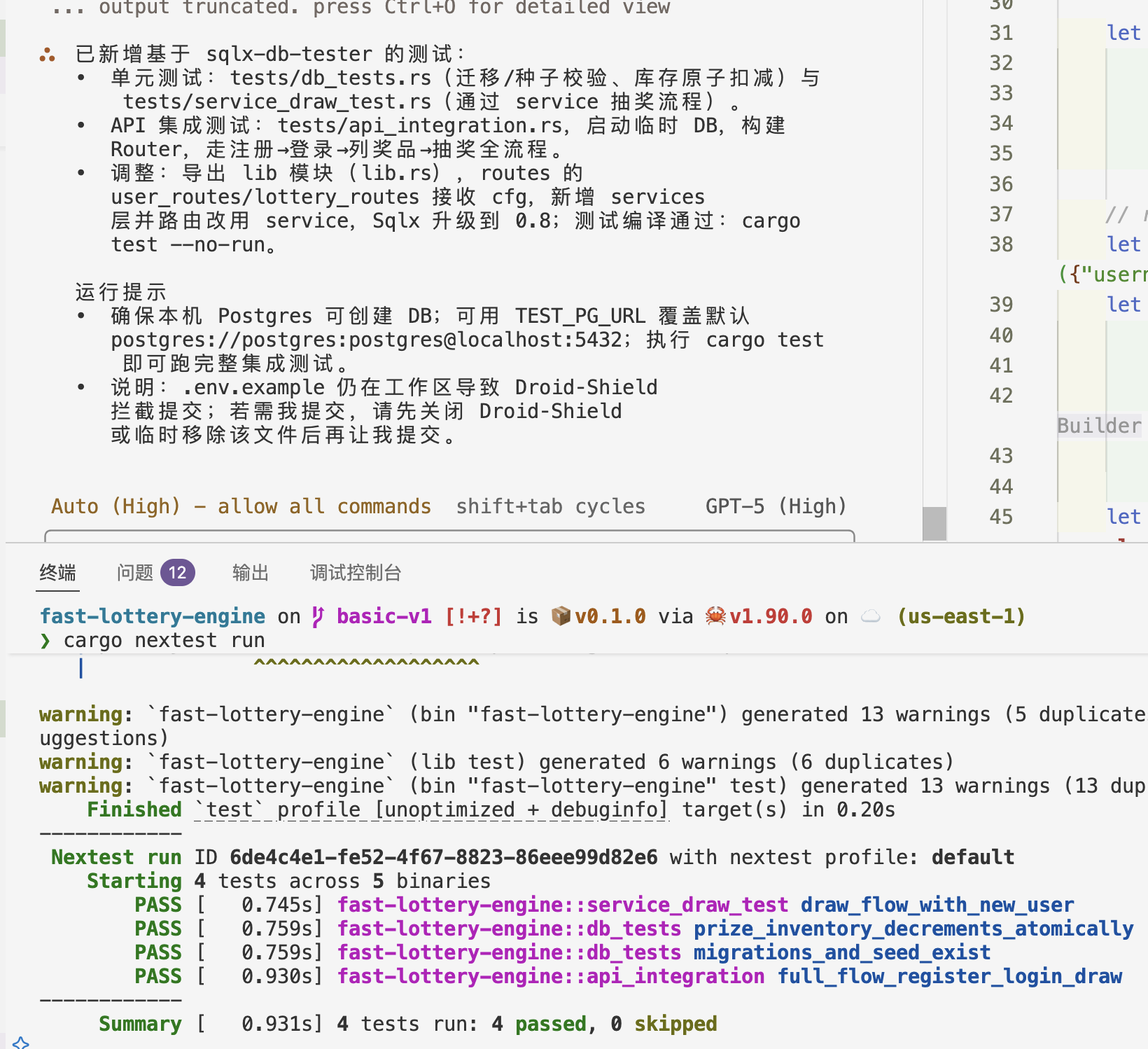Click the git branch icon before basic-v1
This screenshot has height=1049, width=1148.
[318, 616]
